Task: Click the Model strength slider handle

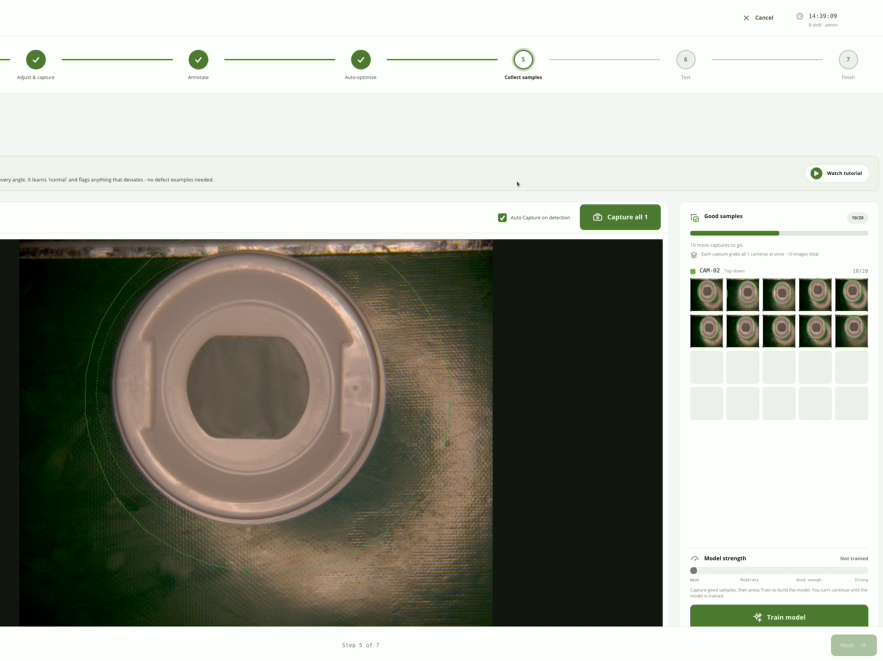Action: [694, 570]
